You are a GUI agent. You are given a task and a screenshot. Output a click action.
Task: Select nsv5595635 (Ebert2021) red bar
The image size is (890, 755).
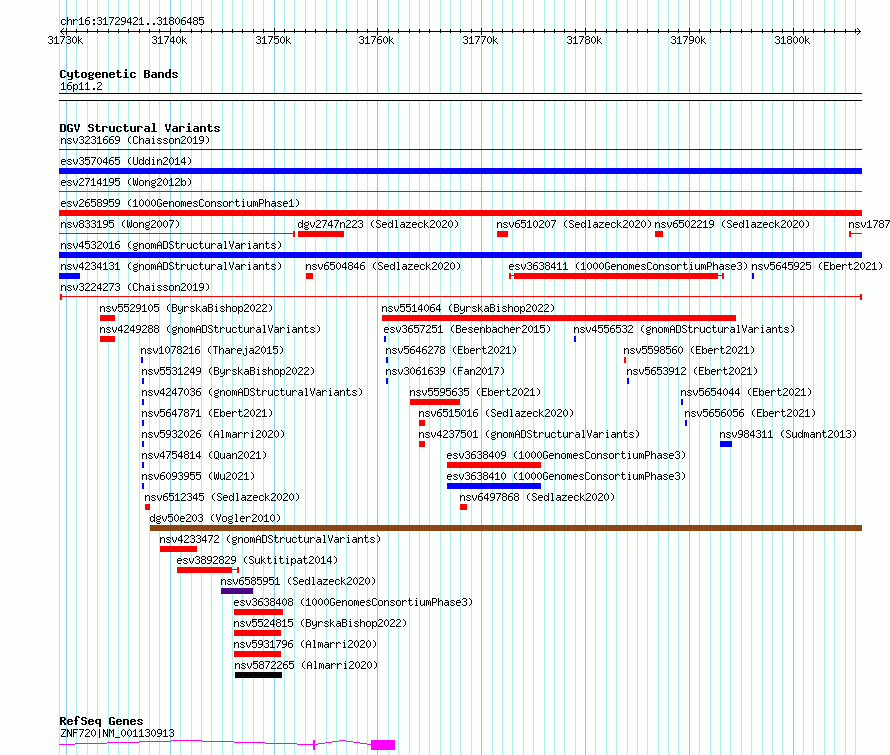[435, 402]
